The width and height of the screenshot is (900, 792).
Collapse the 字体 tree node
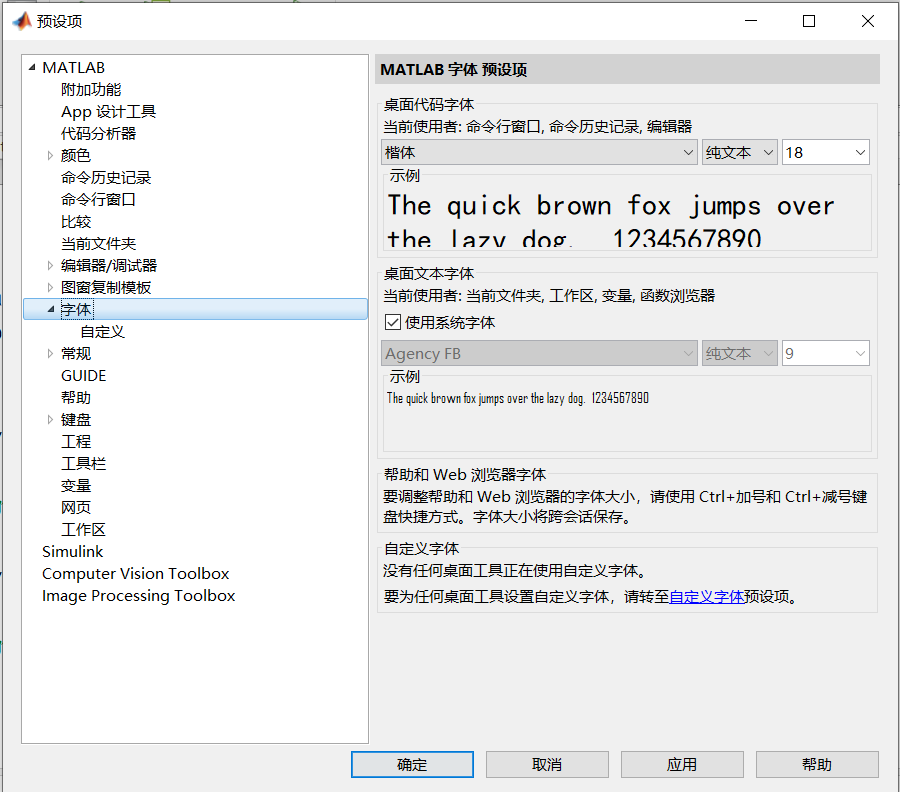50,309
